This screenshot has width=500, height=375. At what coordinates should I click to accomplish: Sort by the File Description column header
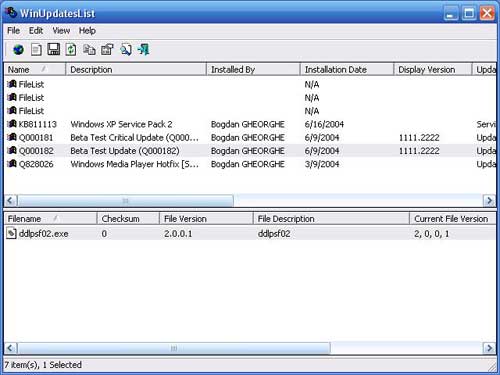(x=331, y=219)
